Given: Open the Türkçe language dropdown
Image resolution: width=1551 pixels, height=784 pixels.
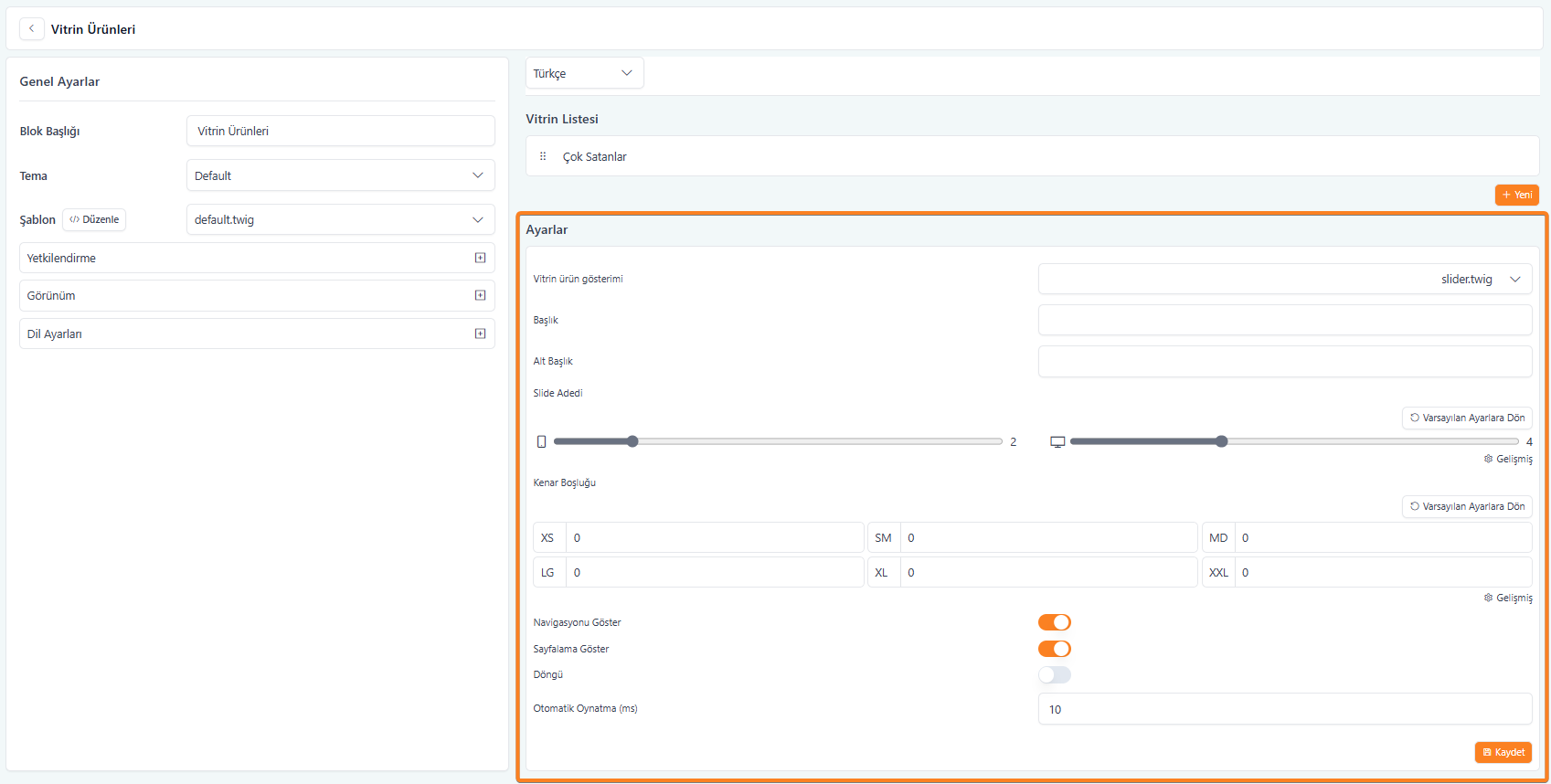Looking at the screenshot, I should click(x=584, y=73).
